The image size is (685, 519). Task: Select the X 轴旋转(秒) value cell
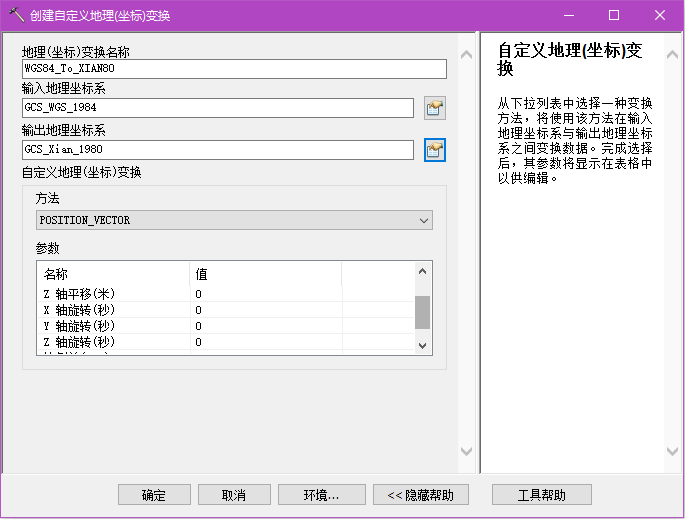point(266,310)
